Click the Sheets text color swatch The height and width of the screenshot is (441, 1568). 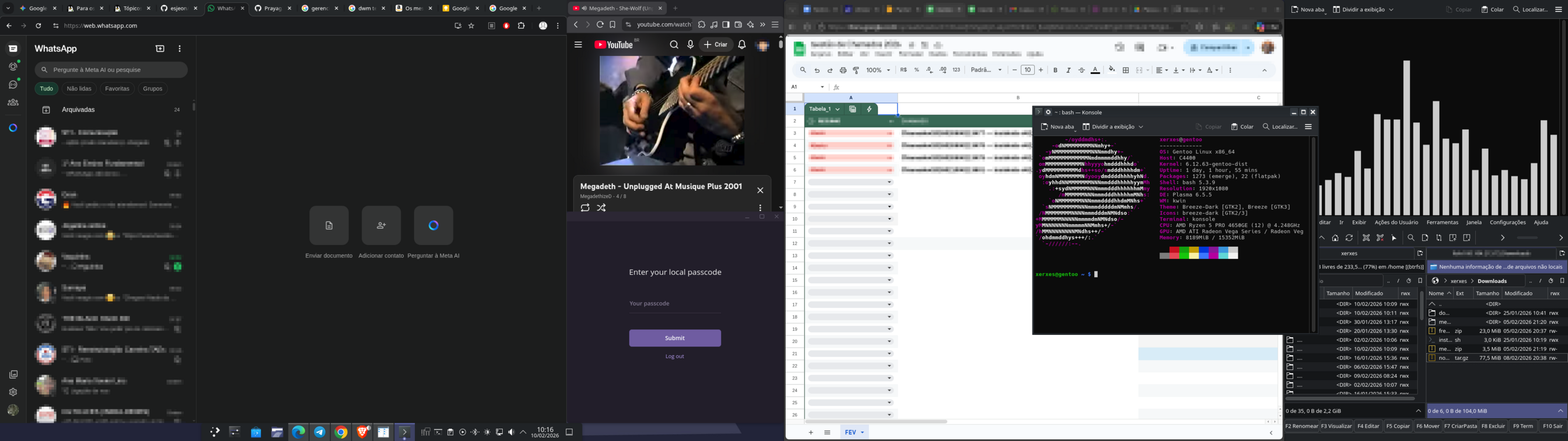1095,70
